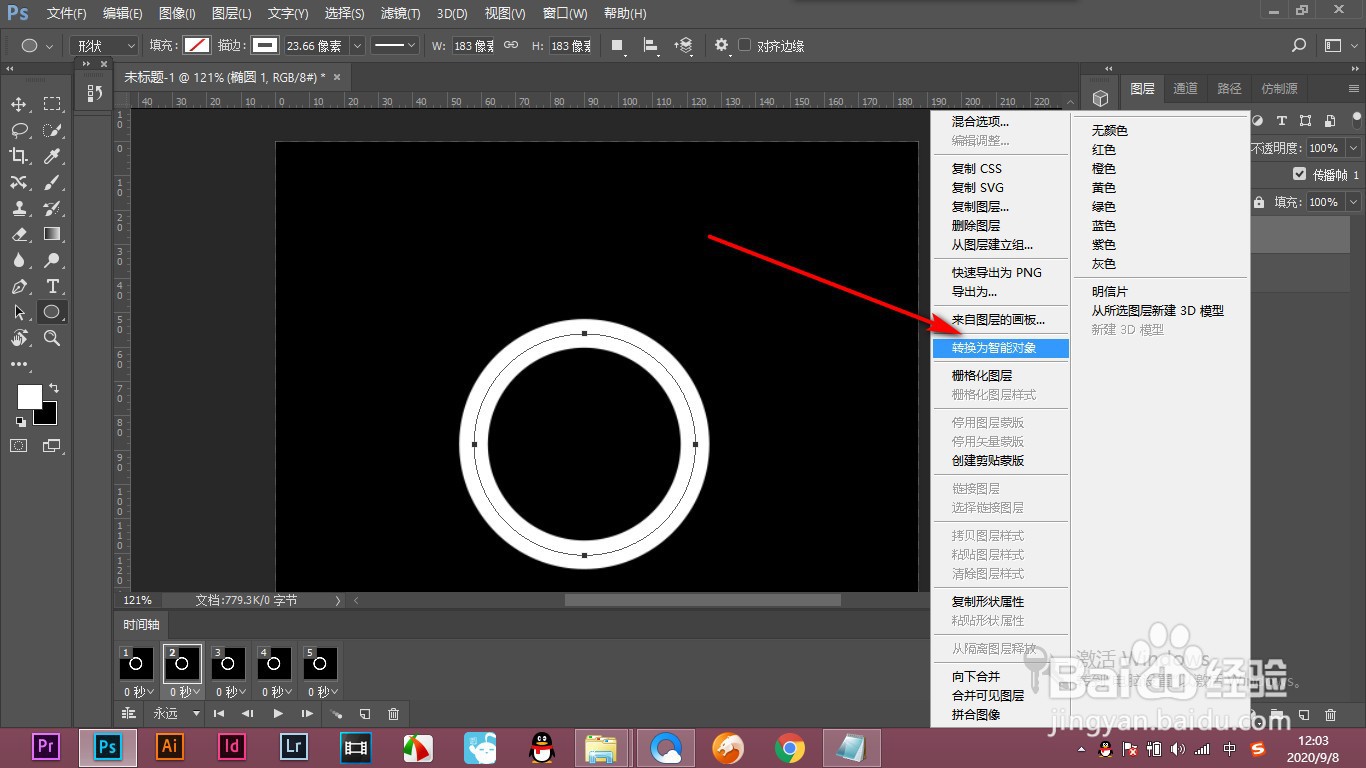Viewport: 1366px width, 768px height.
Task: Click the tween animation frames icon
Action: tap(337, 714)
